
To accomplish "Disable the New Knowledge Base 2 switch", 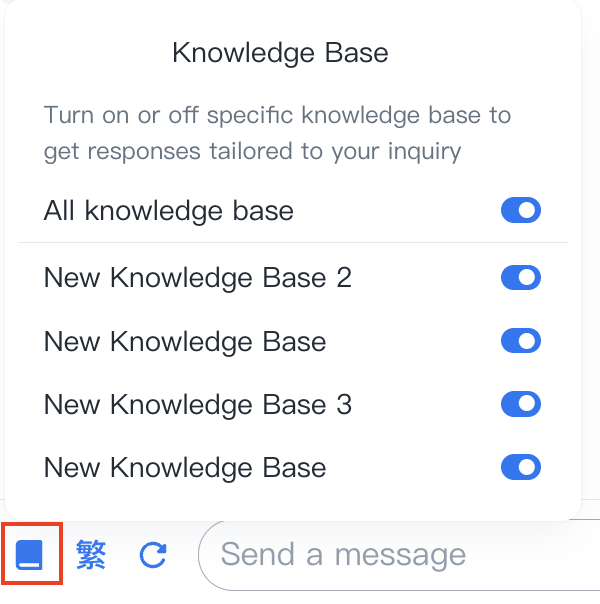I will [x=520, y=277].
